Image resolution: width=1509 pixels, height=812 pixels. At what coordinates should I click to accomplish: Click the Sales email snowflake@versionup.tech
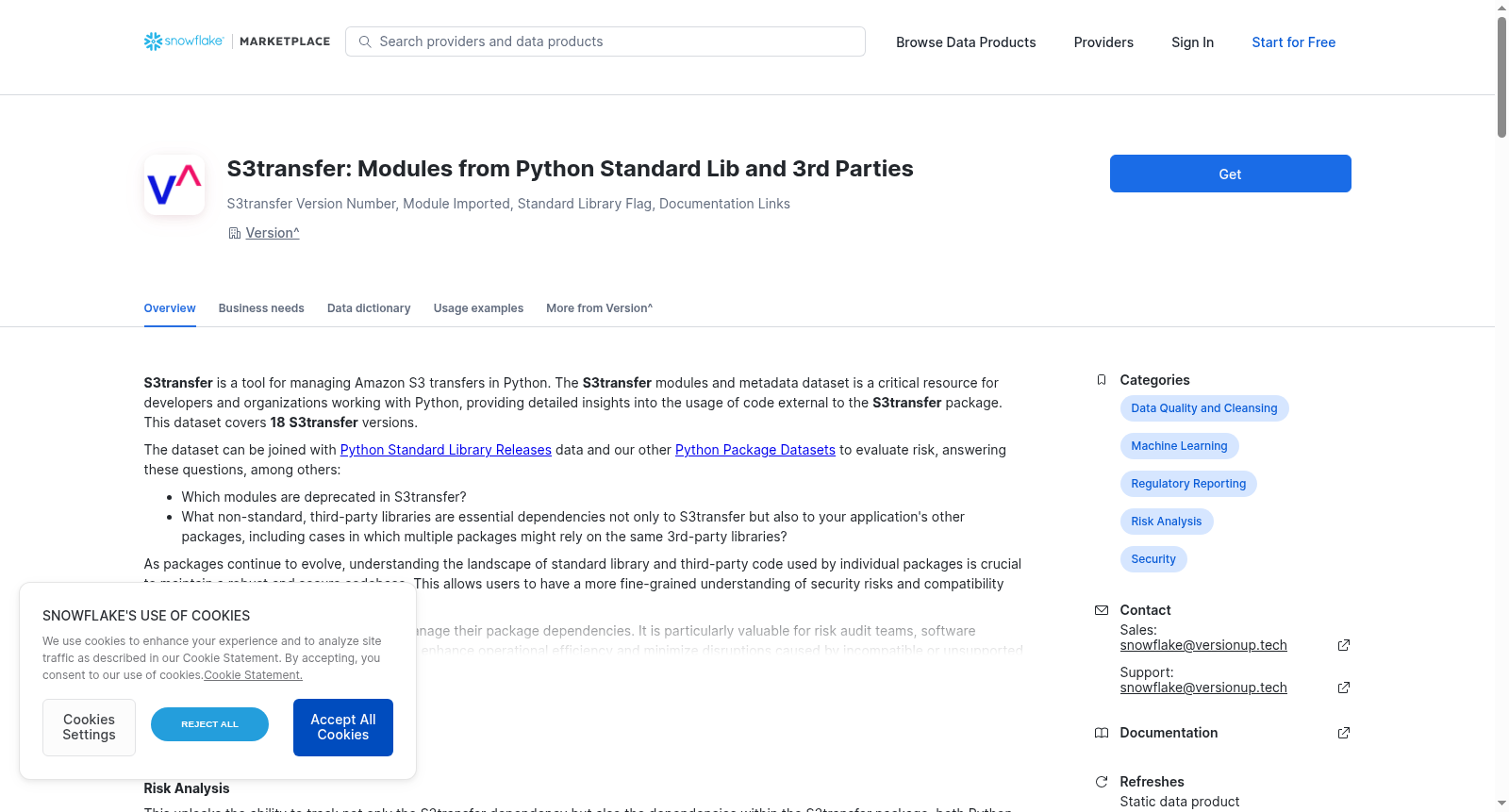[1203, 645]
